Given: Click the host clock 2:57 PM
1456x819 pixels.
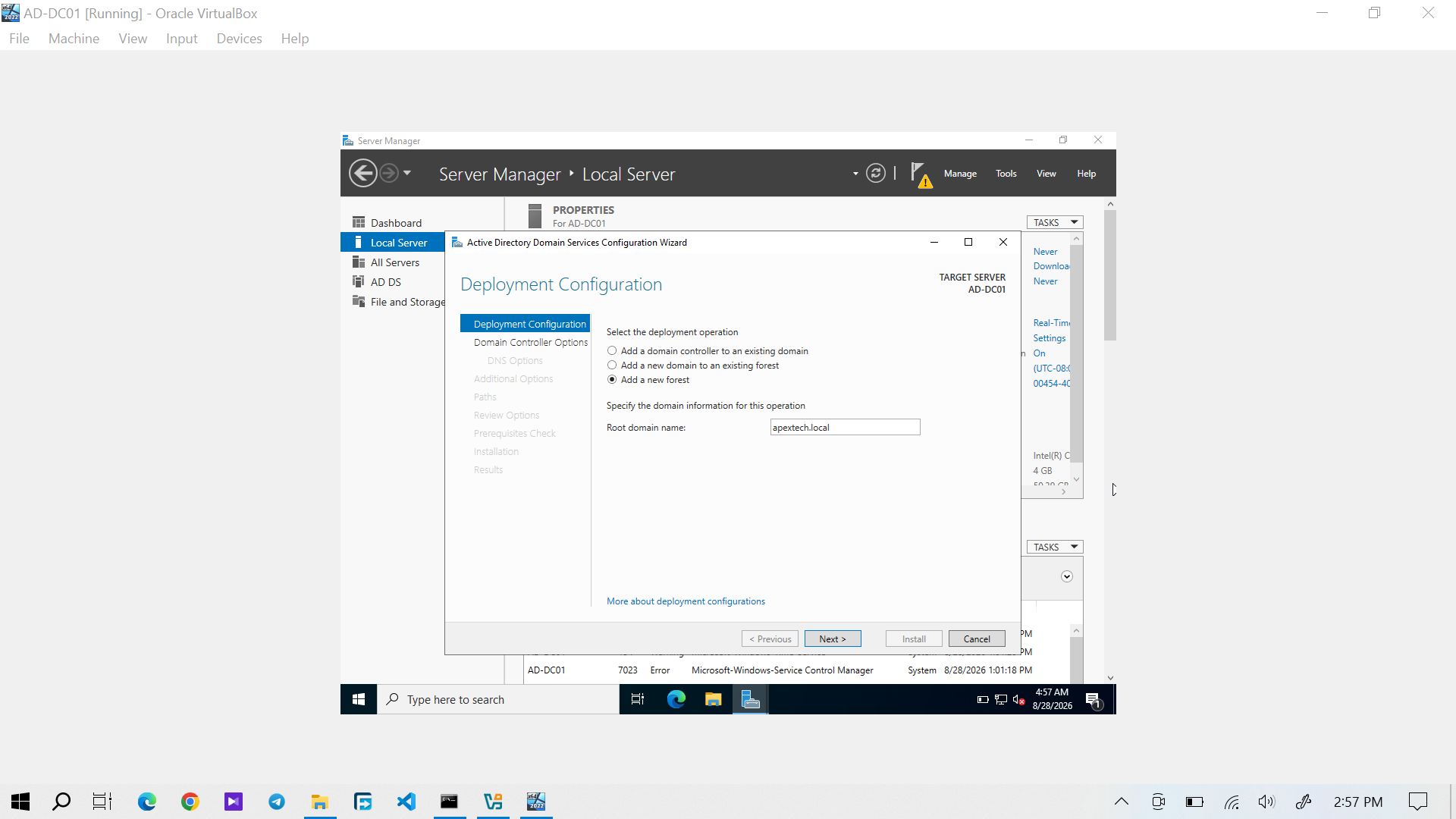Looking at the screenshot, I should tap(1358, 802).
